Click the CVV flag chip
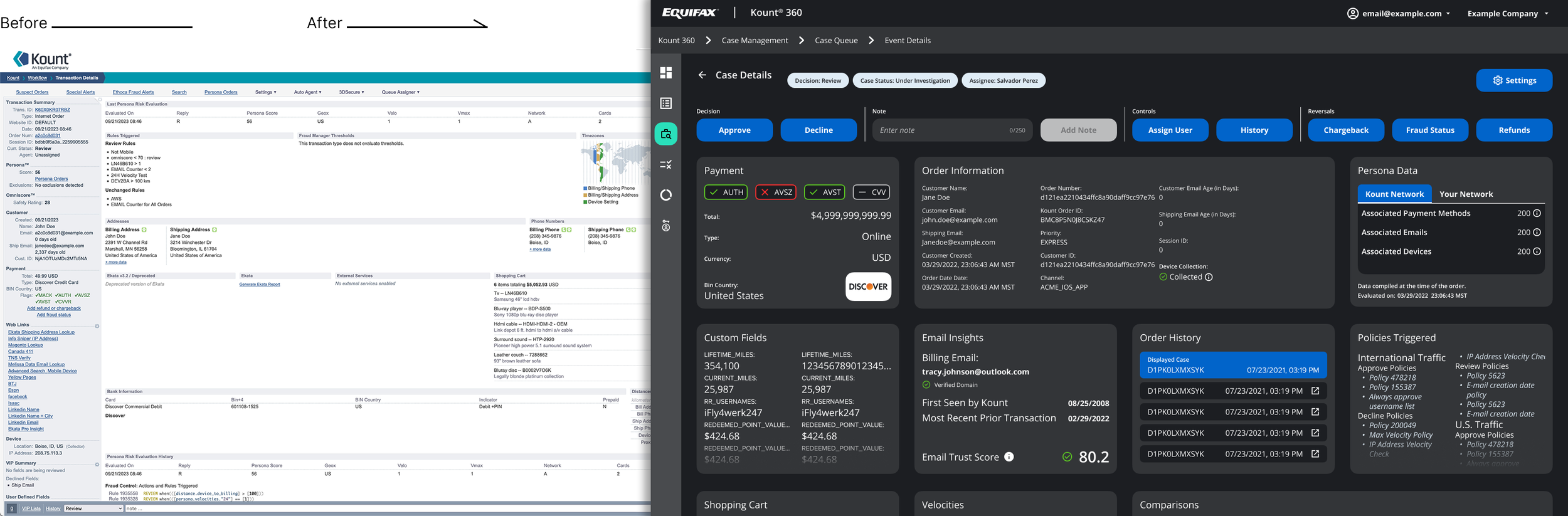Viewport: 1568px width, 516px height. 871,192
